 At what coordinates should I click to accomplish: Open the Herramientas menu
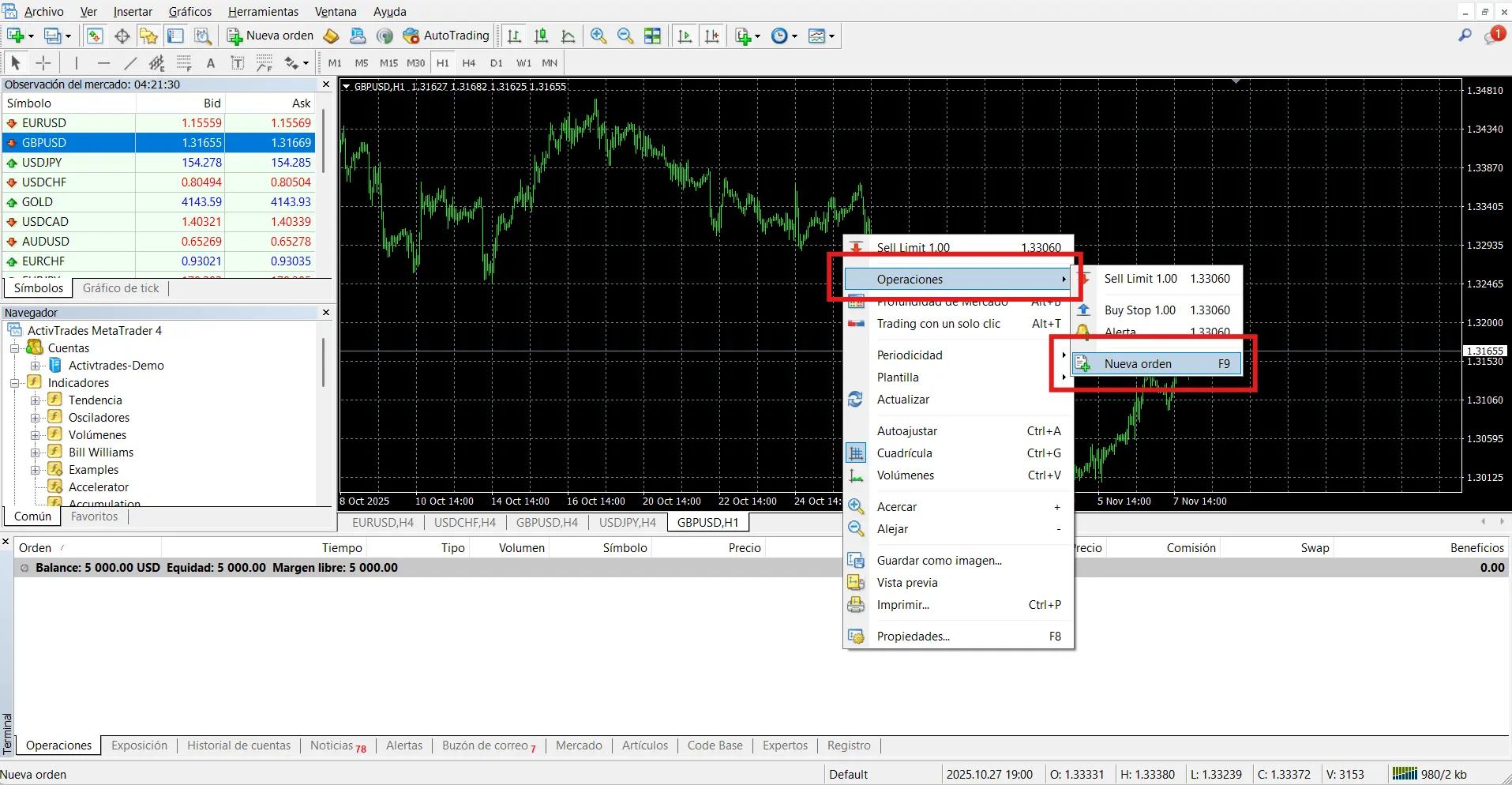pyautogui.click(x=262, y=11)
